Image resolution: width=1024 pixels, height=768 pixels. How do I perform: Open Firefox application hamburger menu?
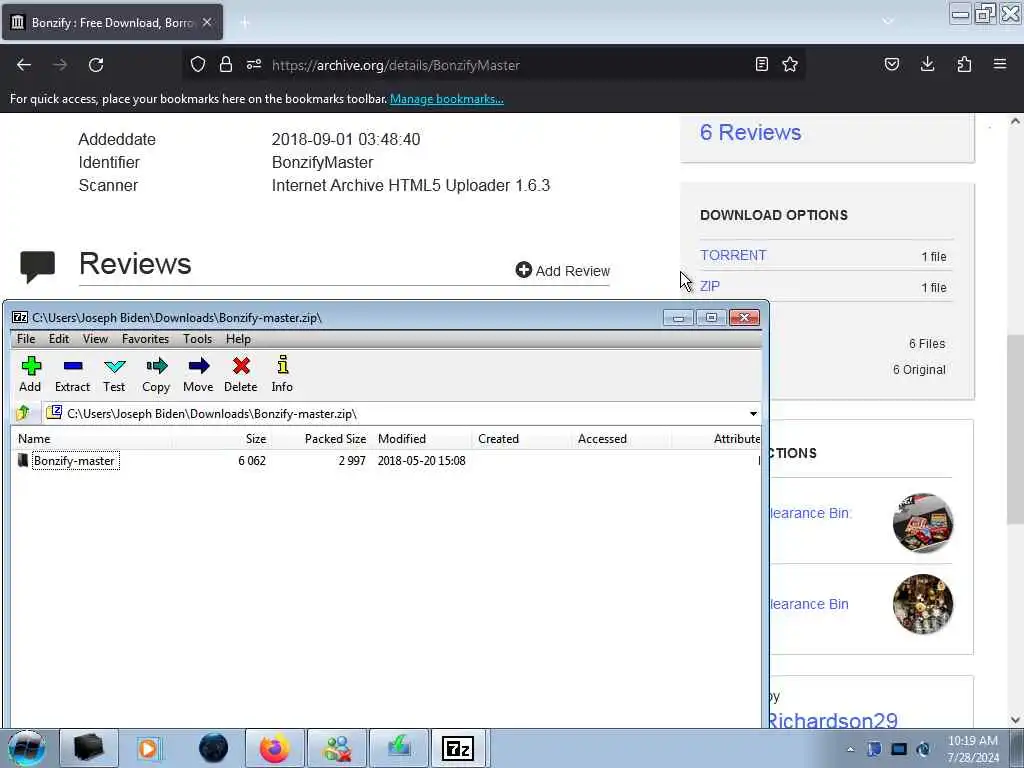[1000, 64]
